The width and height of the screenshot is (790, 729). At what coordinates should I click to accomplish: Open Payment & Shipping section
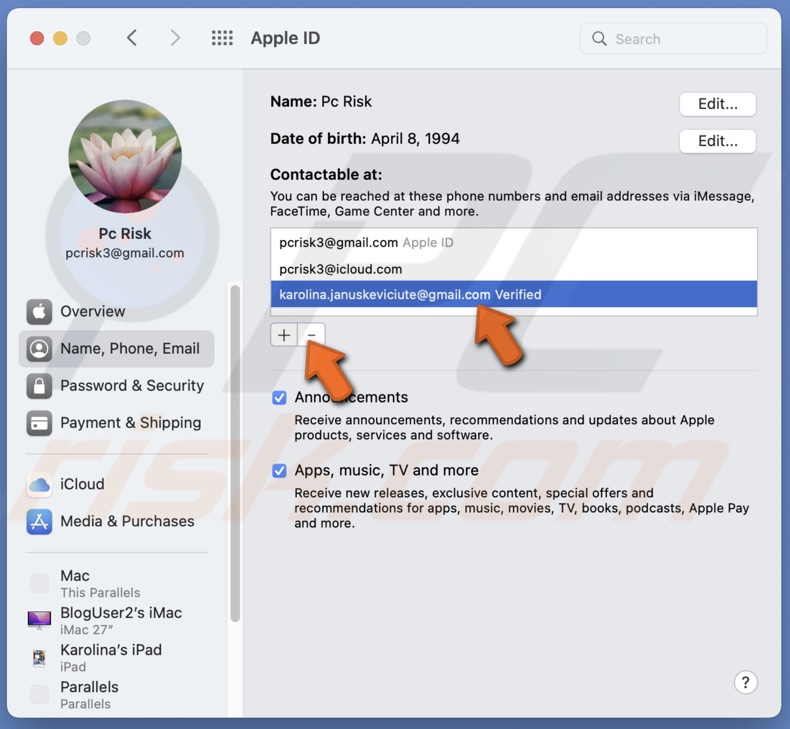click(x=116, y=423)
